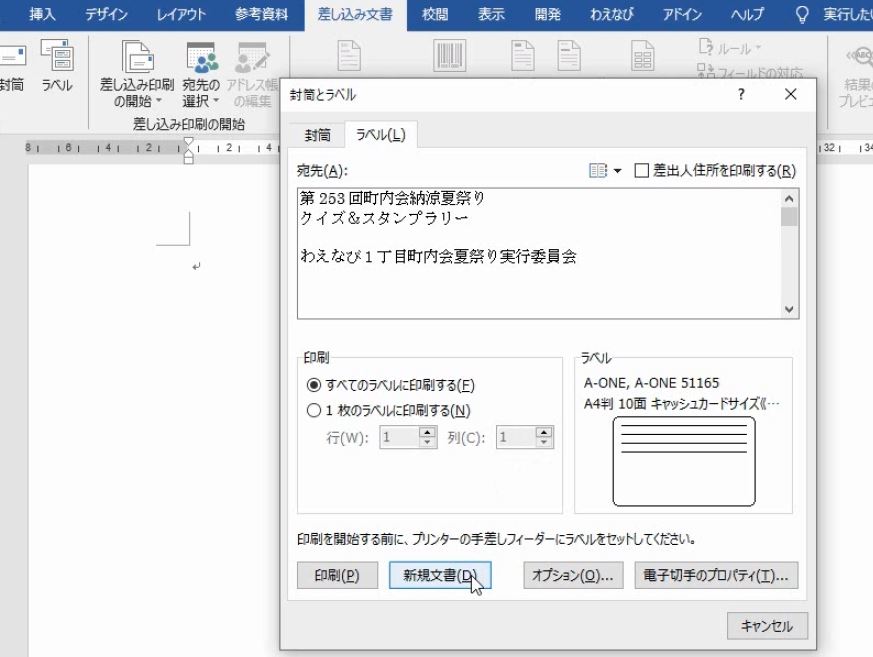Click the 新規文書 button
The image size is (873, 657).
pyautogui.click(x=439, y=575)
